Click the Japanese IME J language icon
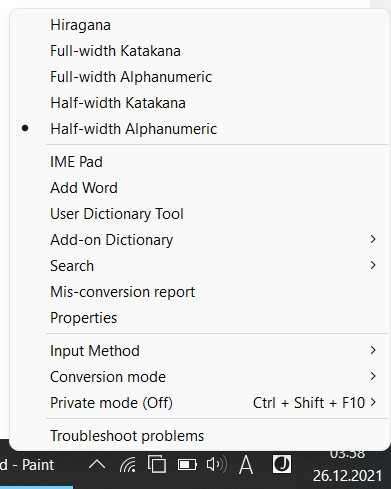Image resolution: width=391 pixels, height=489 pixels. click(x=282, y=464)
